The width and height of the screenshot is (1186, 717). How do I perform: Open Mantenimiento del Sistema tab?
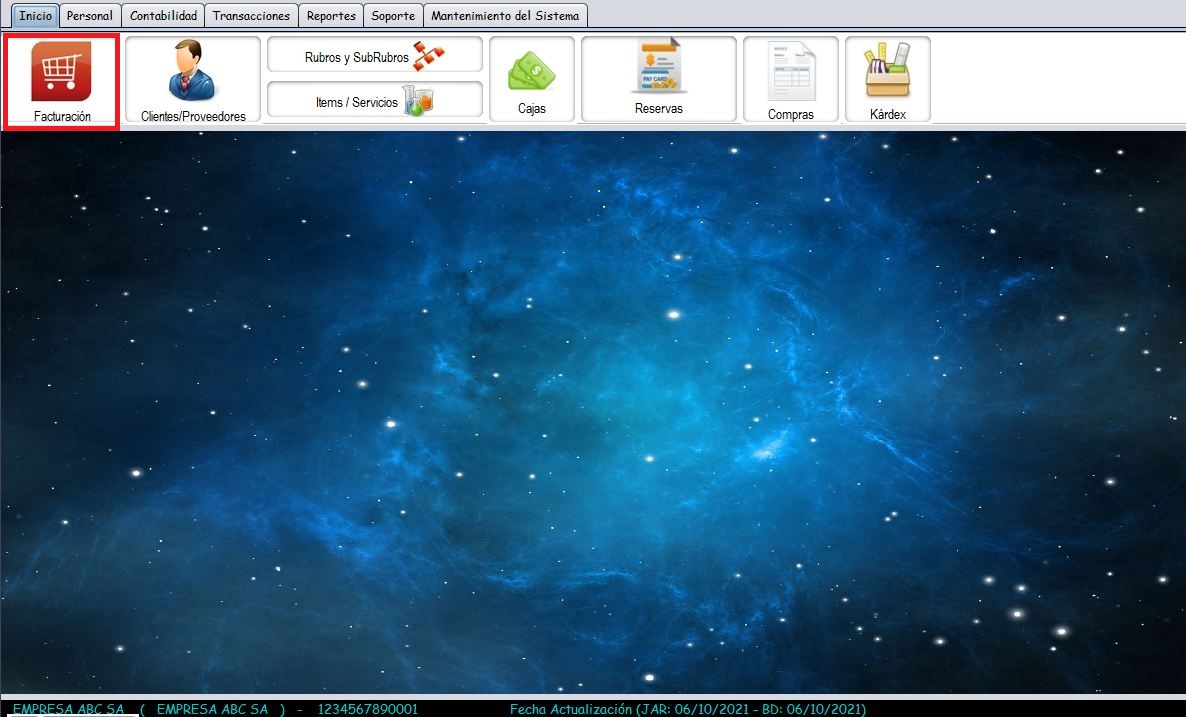pyautogui.click(x=505, y=16)
